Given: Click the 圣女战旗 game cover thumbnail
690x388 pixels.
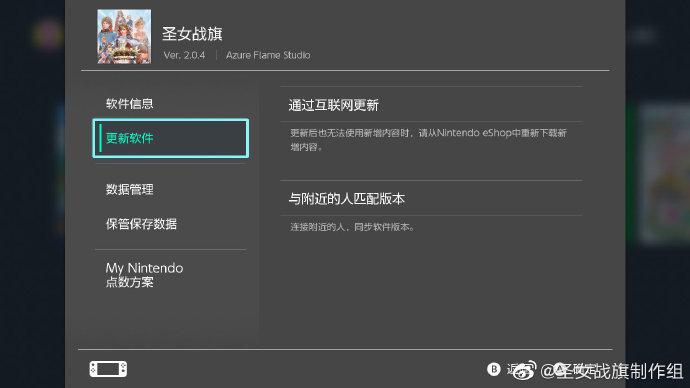Looking at the screenshot, I should (x=124, y=37).
